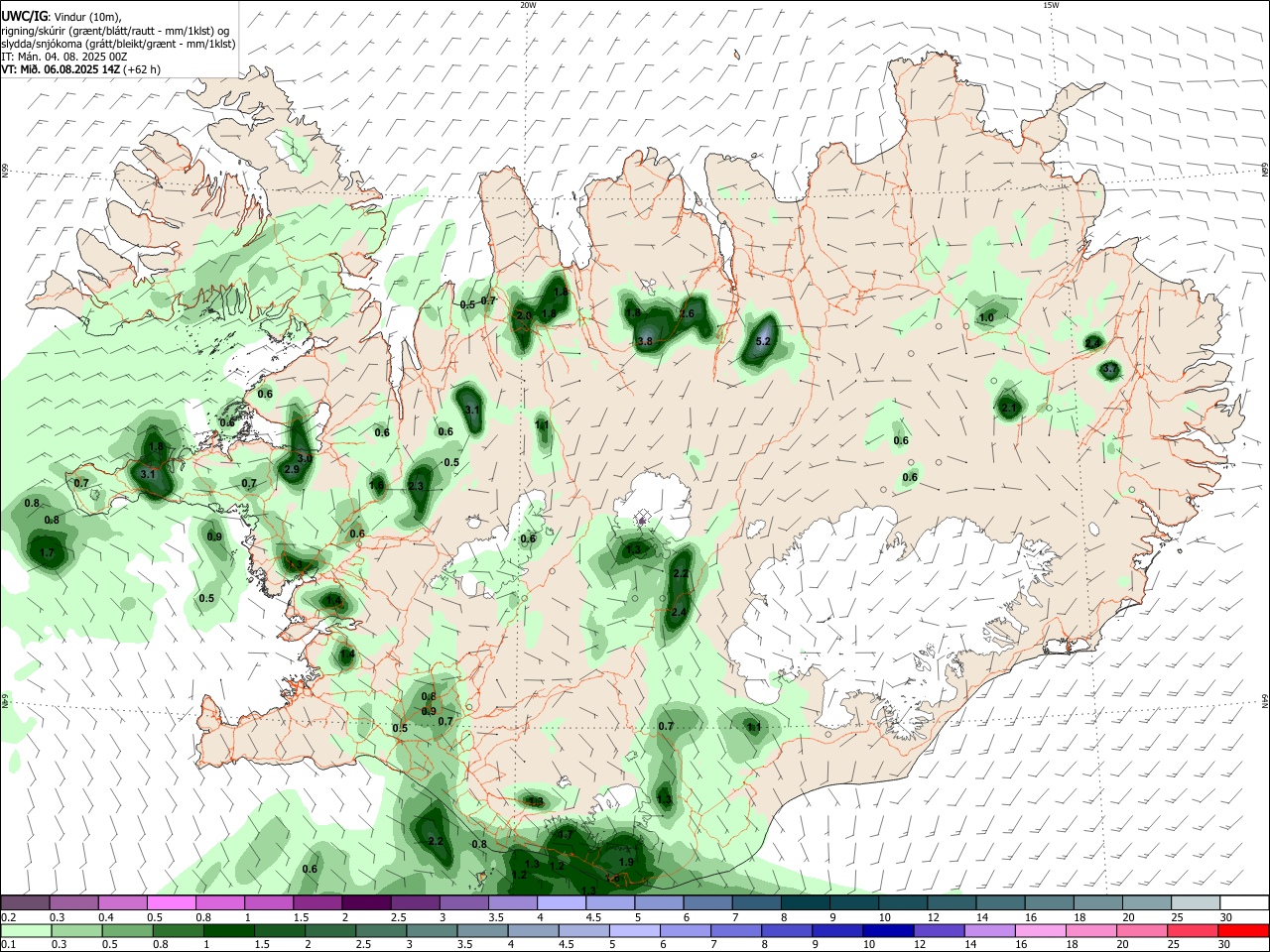This screenshot has width=1270, height=952.
Task: Click the 20W longitude label
Action: (x=529, y=5)
